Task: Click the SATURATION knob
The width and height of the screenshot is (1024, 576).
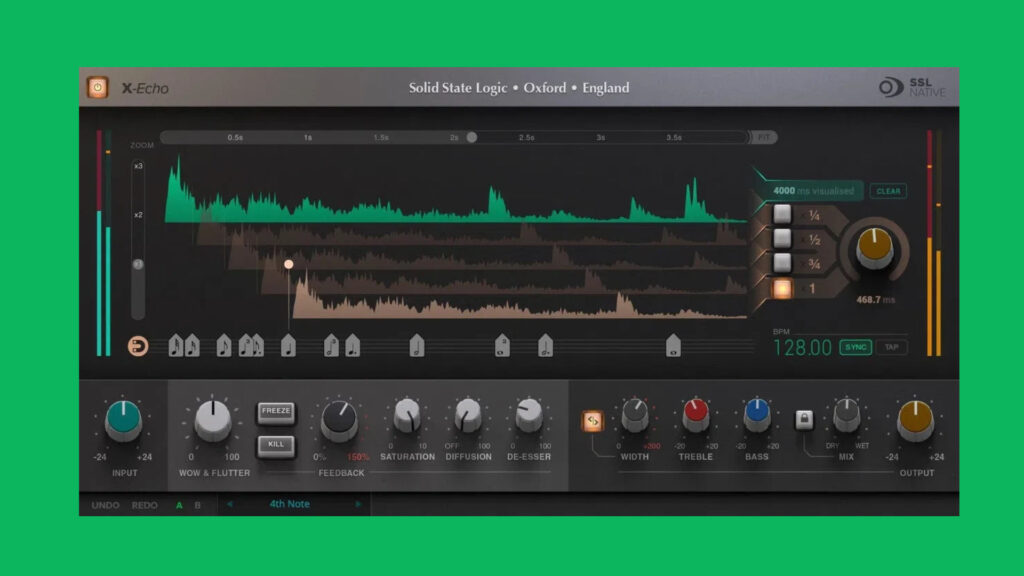Action: 407,415
